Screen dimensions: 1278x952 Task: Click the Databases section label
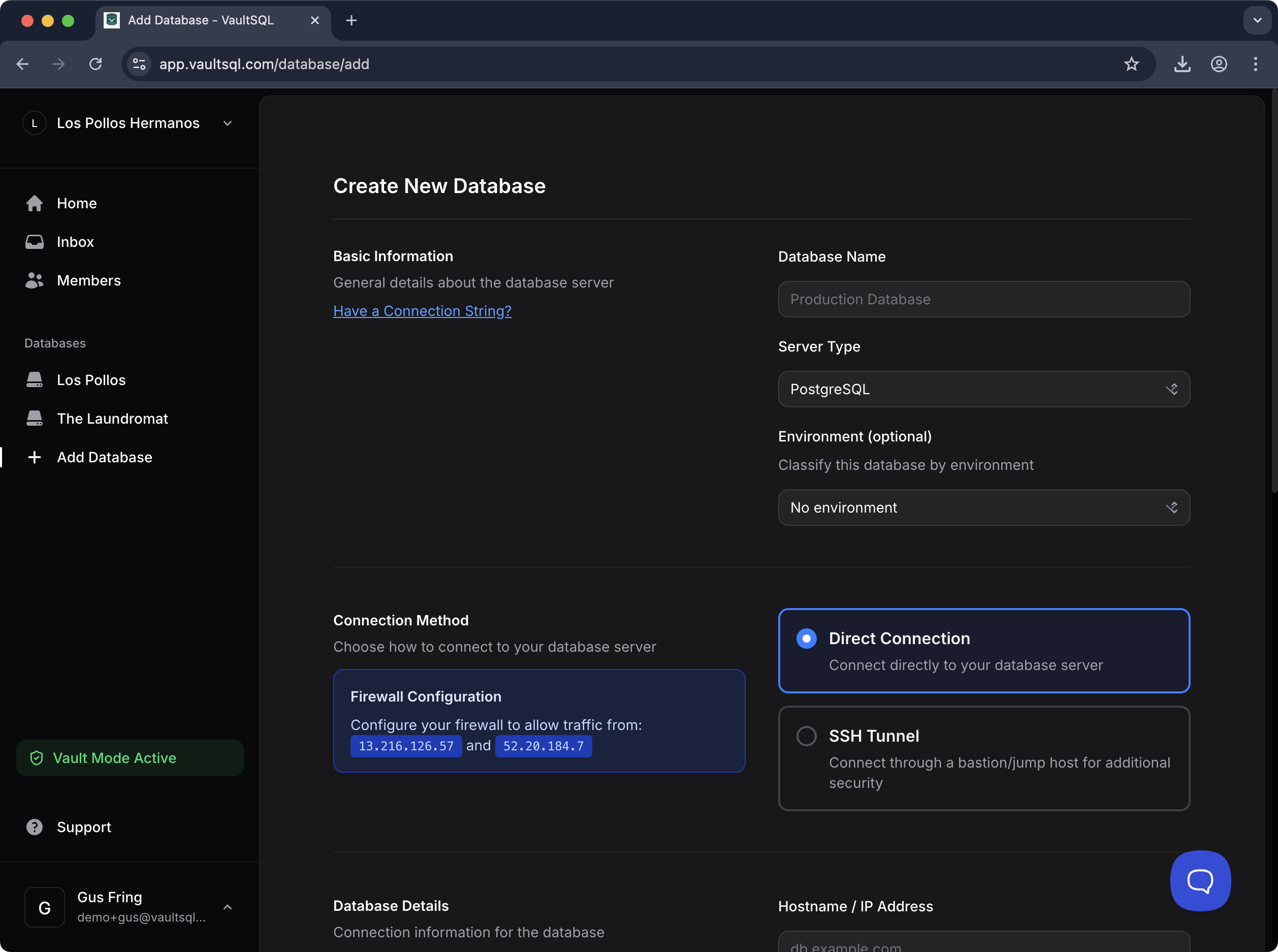(x=55, y=343)
